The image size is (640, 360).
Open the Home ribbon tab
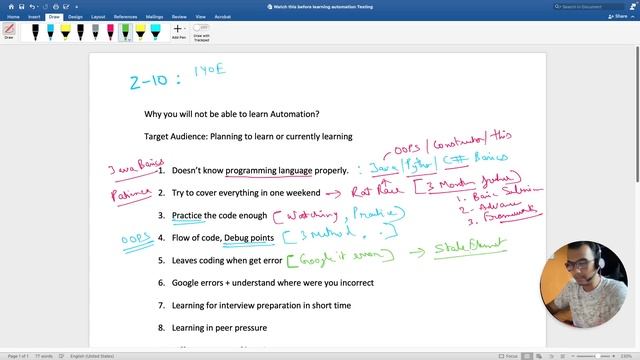[13, 17]
